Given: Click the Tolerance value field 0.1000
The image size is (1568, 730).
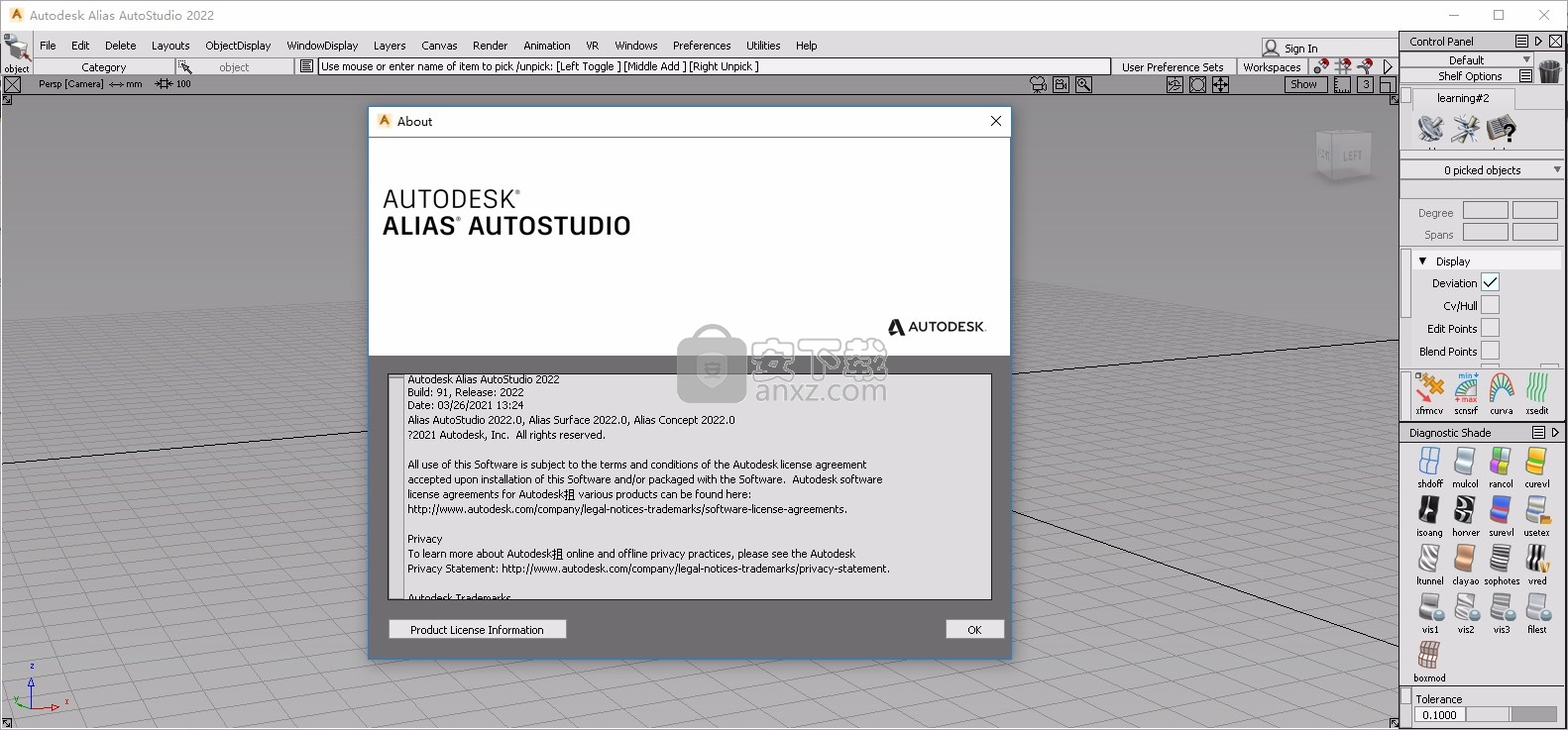Looking at the screenshot, I should (1439, 714).
